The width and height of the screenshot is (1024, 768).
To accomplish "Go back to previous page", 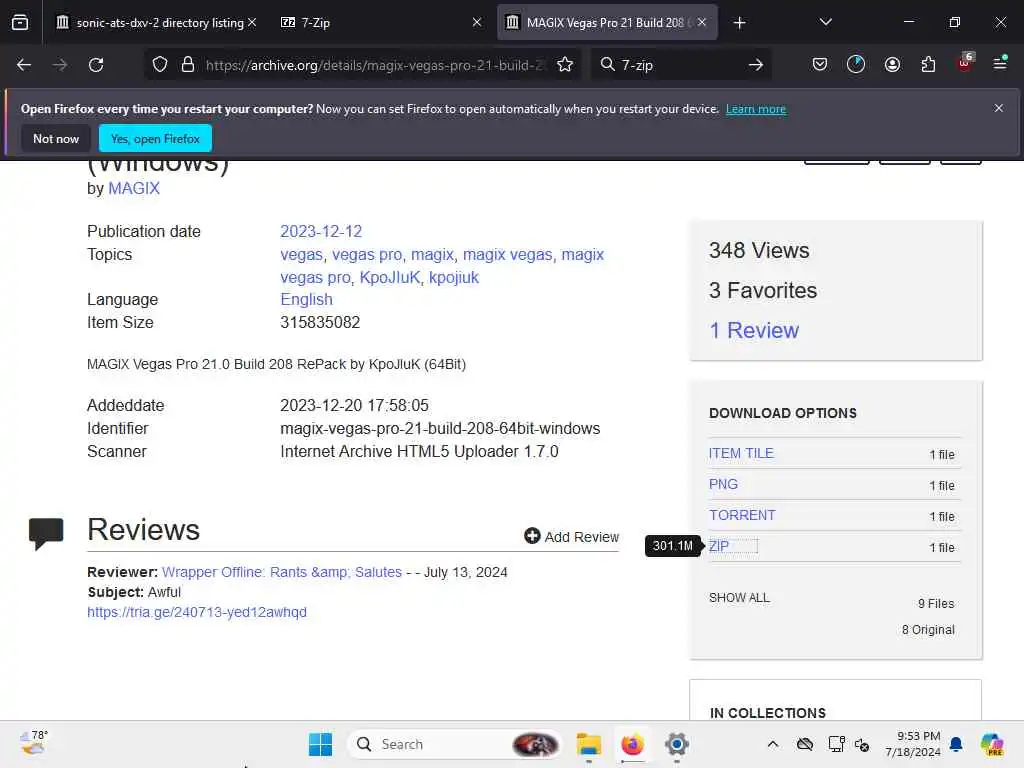I will tap(24, 65).
